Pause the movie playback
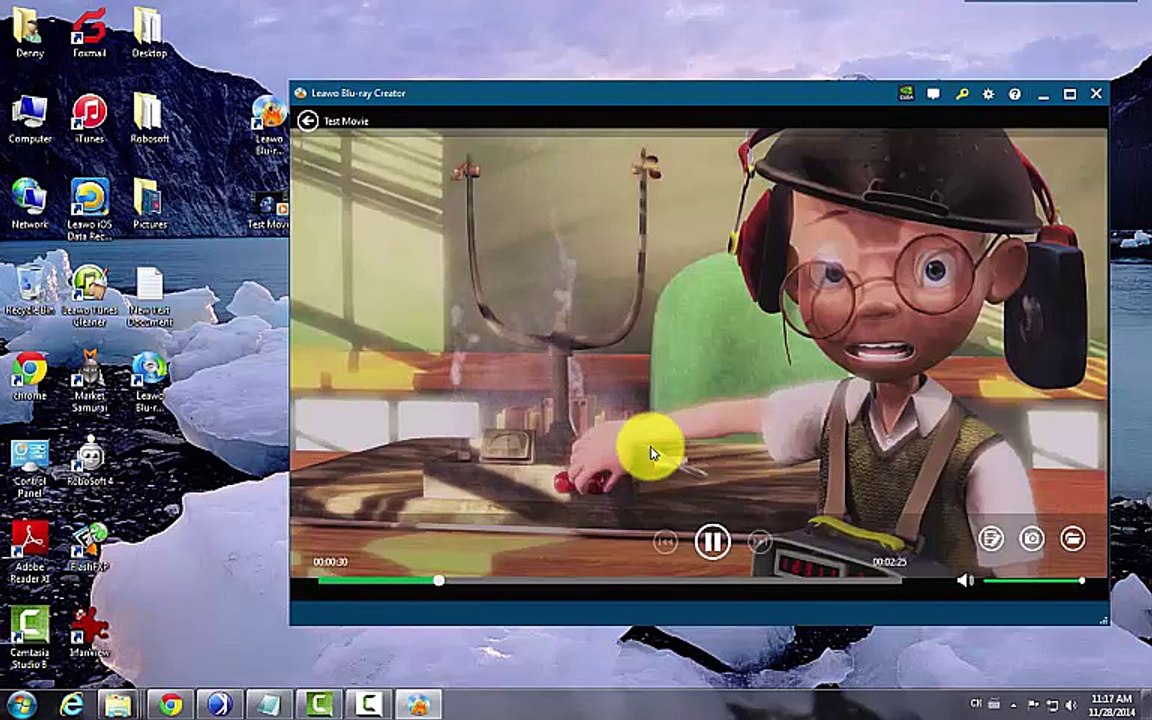 712,542
